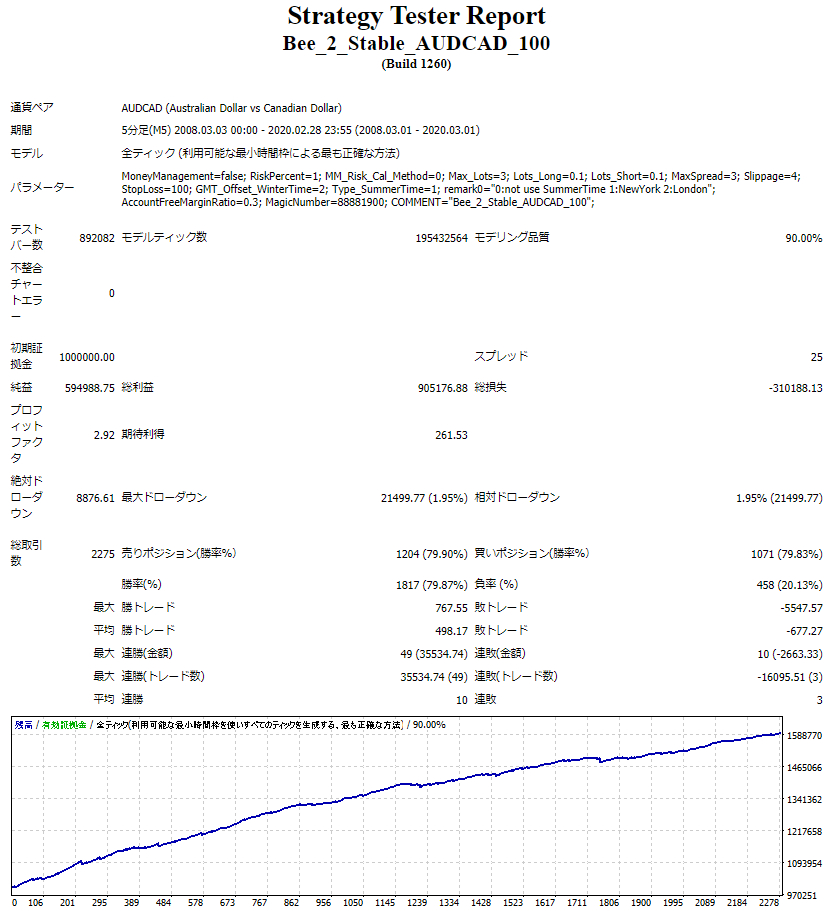The image size is (831, 911).
Task: Click the short positions value 1204 (79.90%)
Action: (x=431, y=554)
